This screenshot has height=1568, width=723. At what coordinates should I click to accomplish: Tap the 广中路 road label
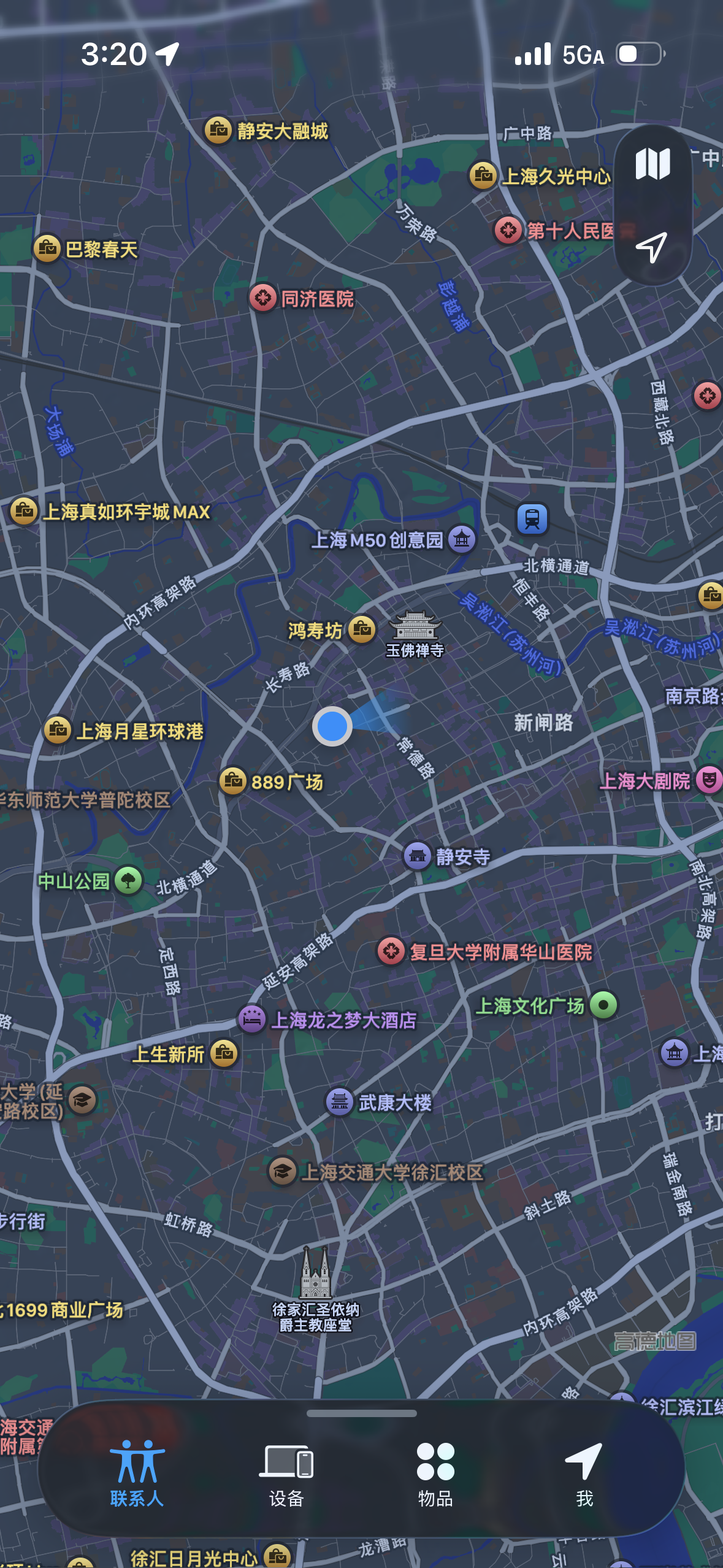527,133
